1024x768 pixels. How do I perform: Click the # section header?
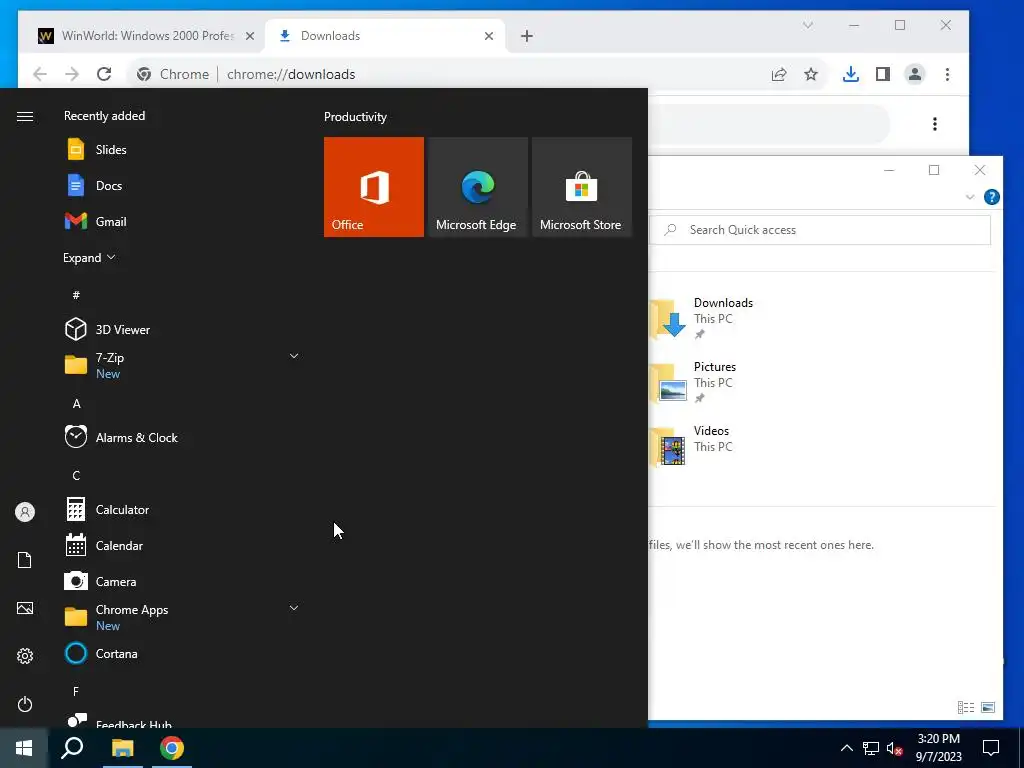76,295
